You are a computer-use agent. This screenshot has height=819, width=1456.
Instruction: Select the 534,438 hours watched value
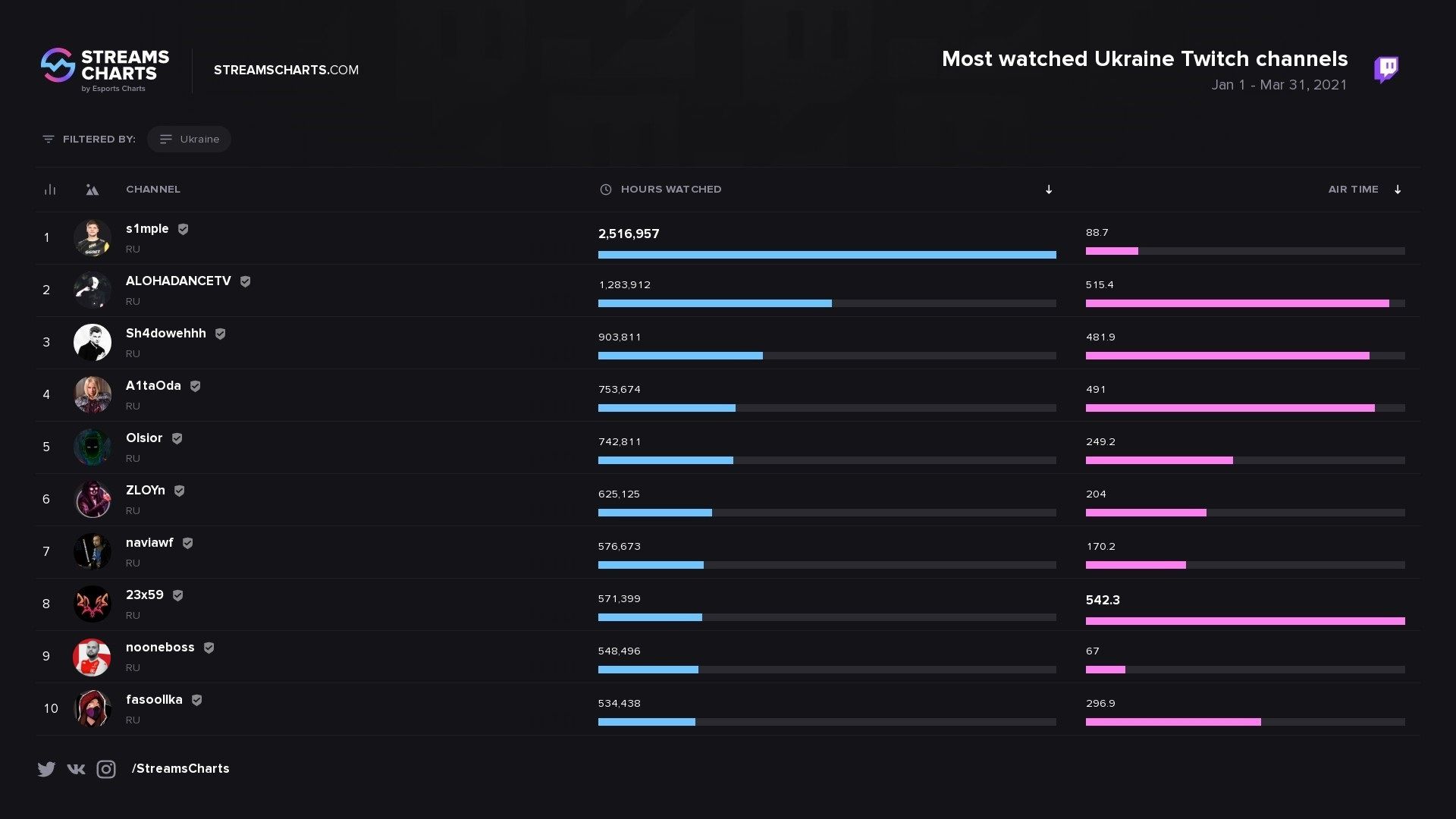pos(620,704)
